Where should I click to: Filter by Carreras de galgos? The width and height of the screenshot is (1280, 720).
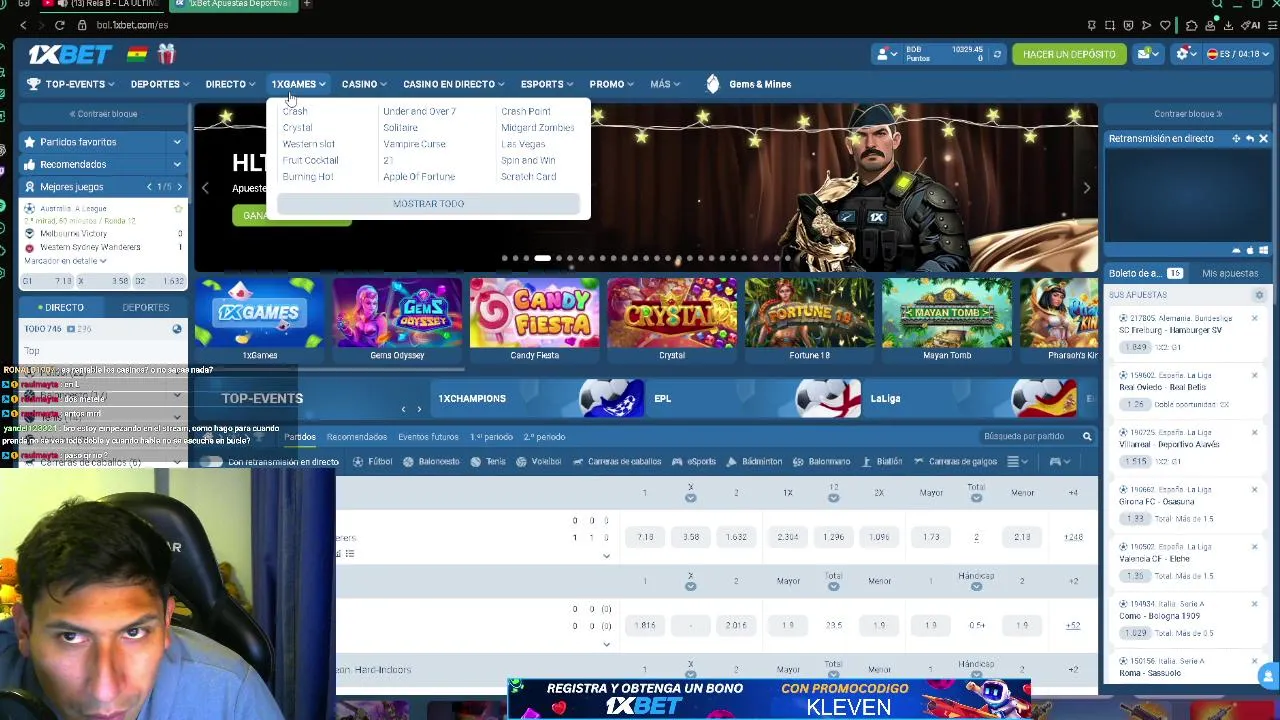click(x=955, y=462)
